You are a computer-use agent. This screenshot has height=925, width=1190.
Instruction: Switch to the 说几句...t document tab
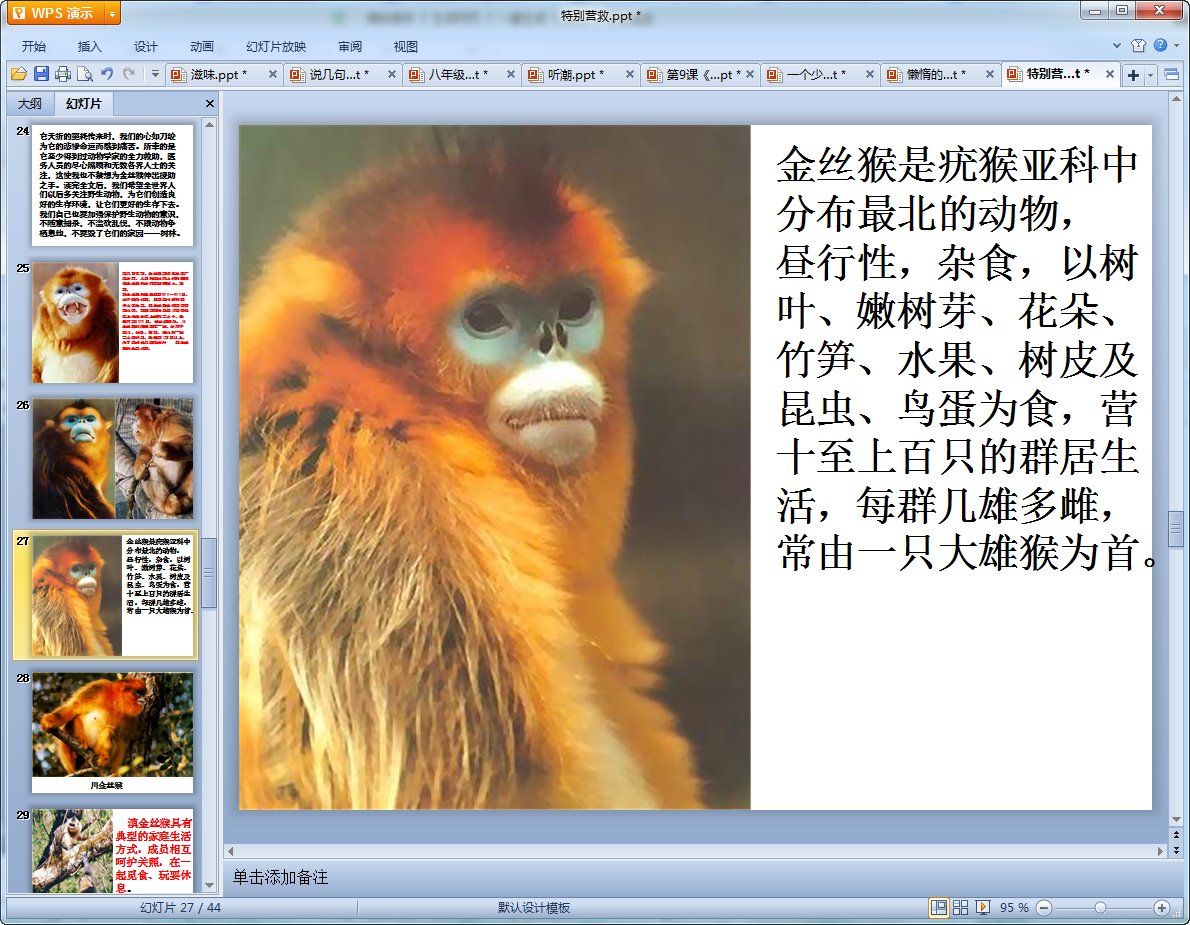pos(338,74)
